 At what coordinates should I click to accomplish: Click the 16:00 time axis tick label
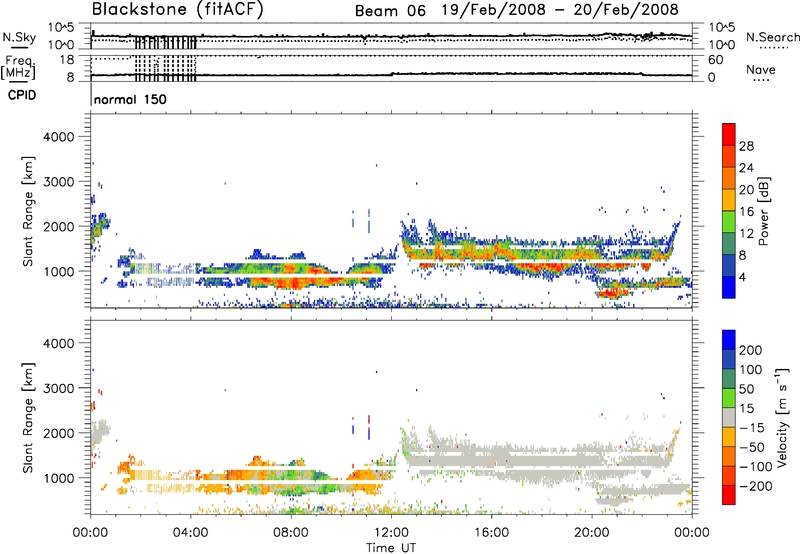(491, 533)
